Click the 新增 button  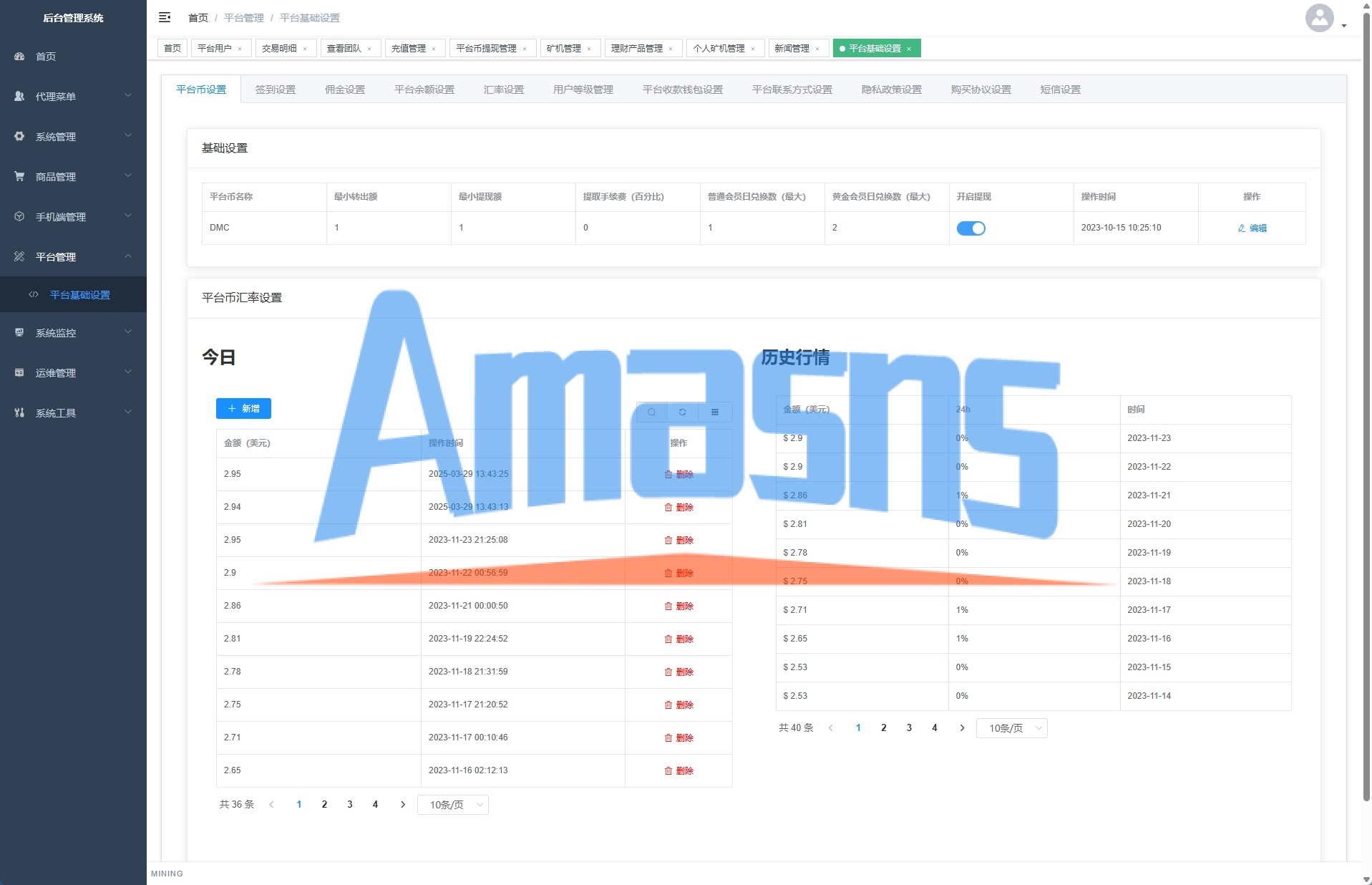[x=243, y=408]
